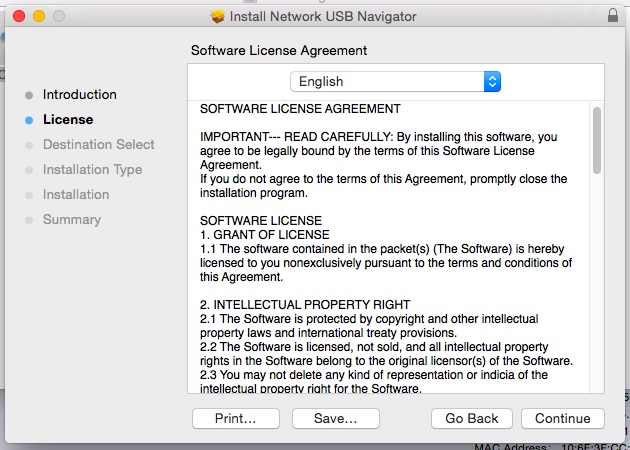
Task: Select the License step in the sidebar
Action: (x=68, y=119)
